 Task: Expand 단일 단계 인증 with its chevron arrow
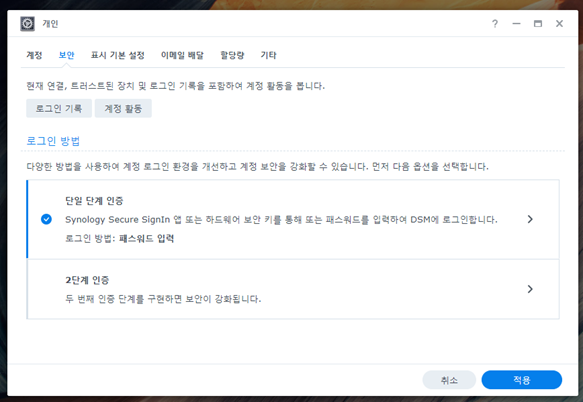530,219
